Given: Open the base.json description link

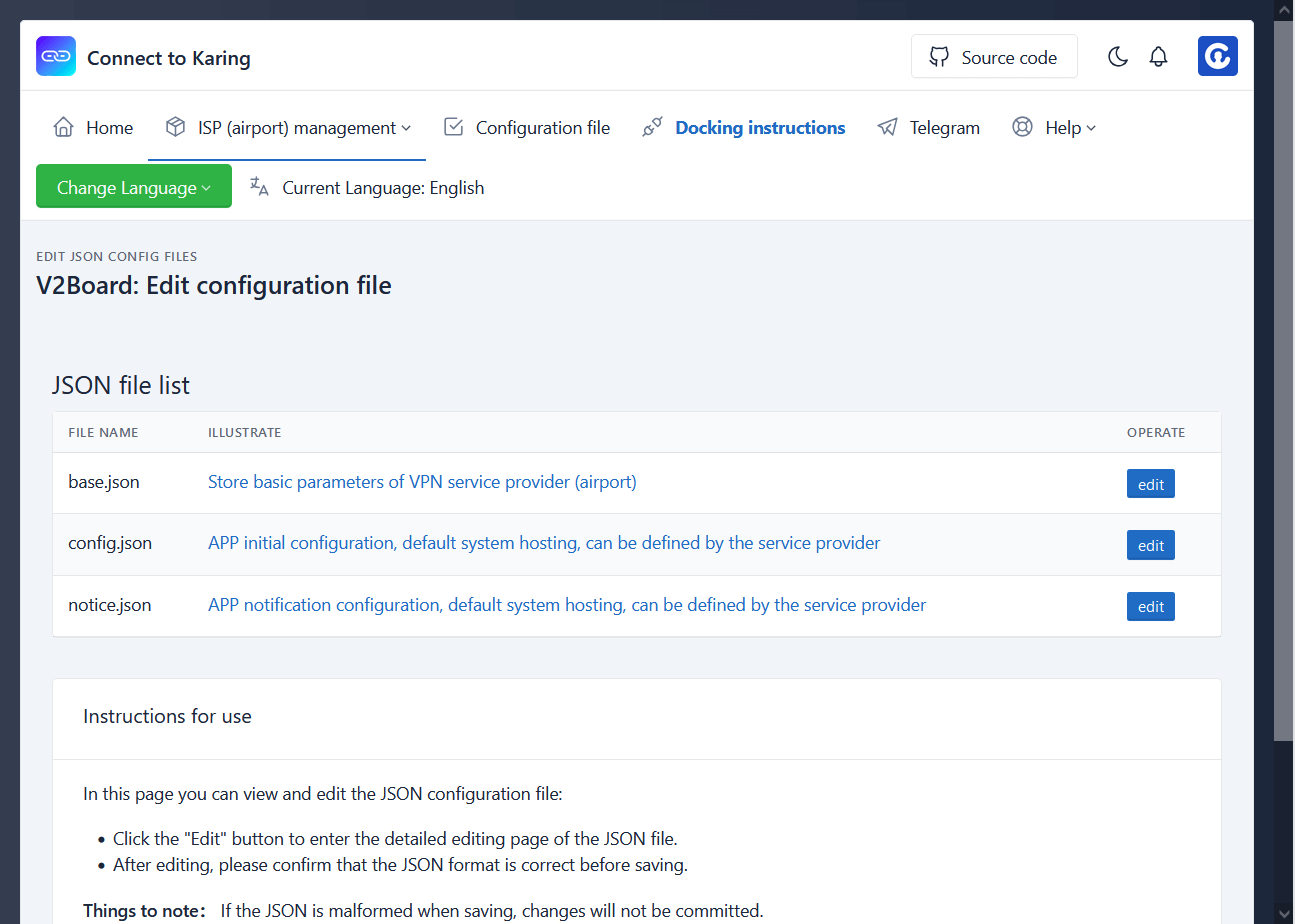Looking at the screenshot, I should click(422, 482).
